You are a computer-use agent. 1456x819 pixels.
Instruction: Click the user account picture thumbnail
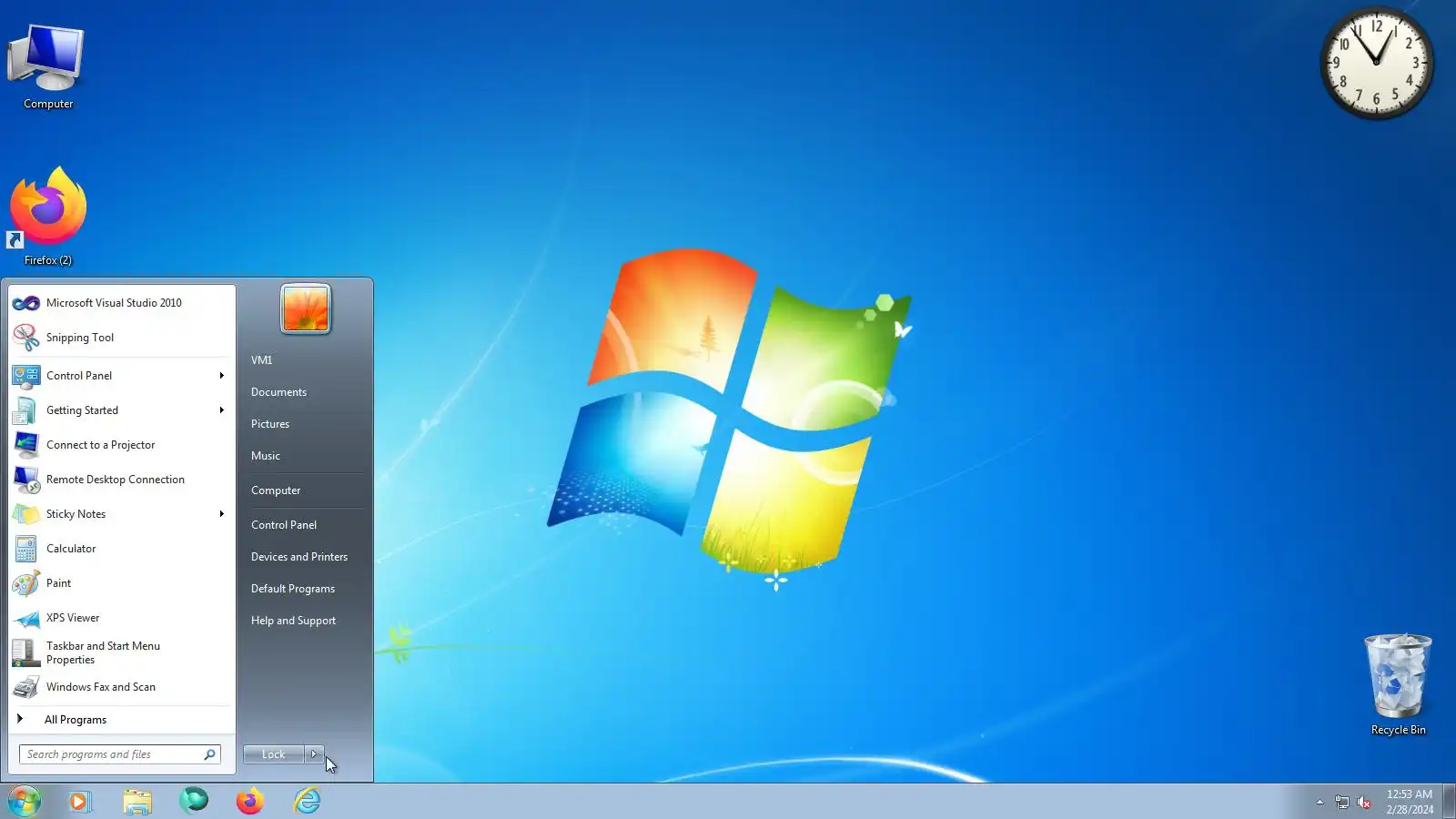click(306, 309)
